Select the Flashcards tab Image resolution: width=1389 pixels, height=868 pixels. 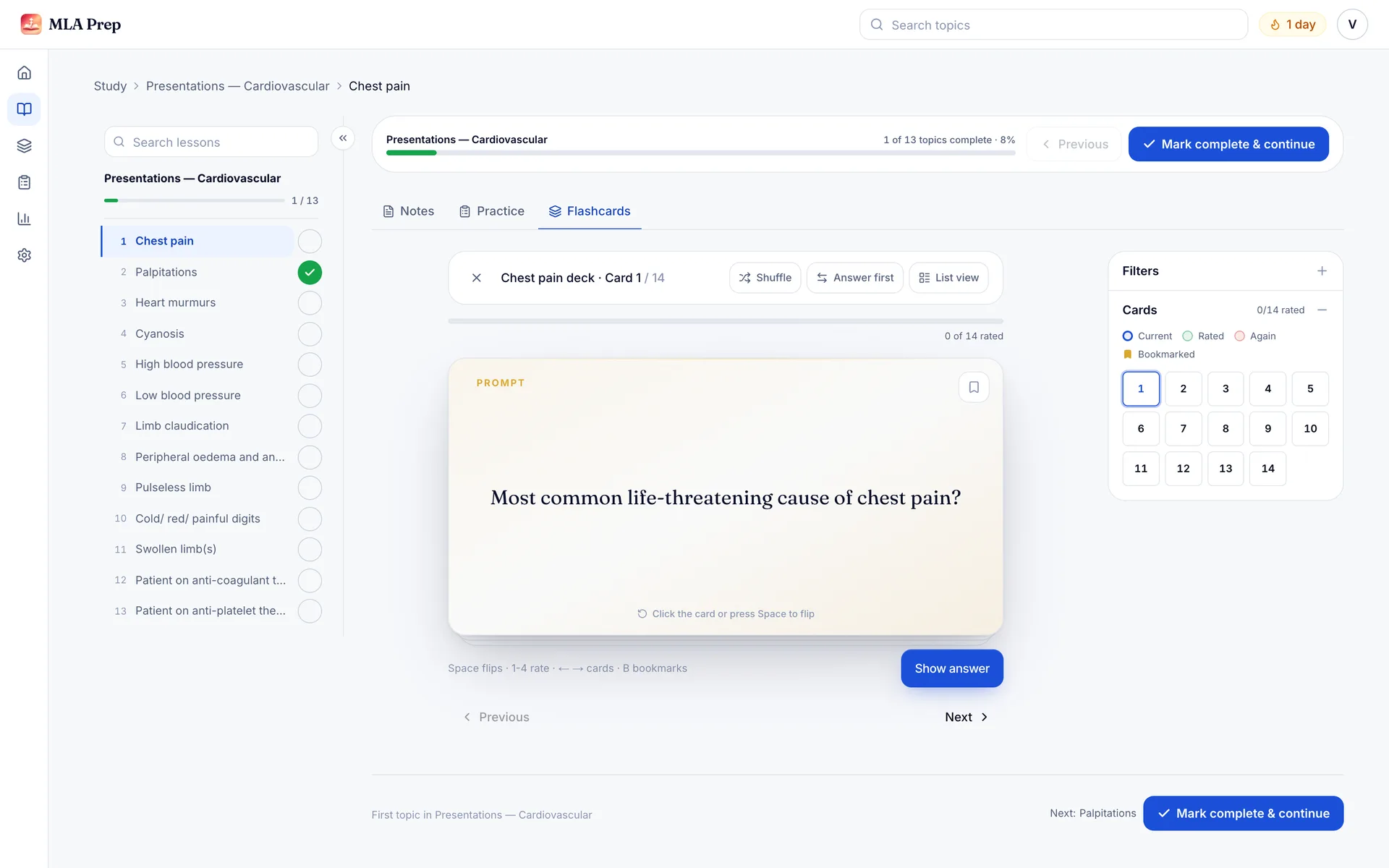(590, 211)
